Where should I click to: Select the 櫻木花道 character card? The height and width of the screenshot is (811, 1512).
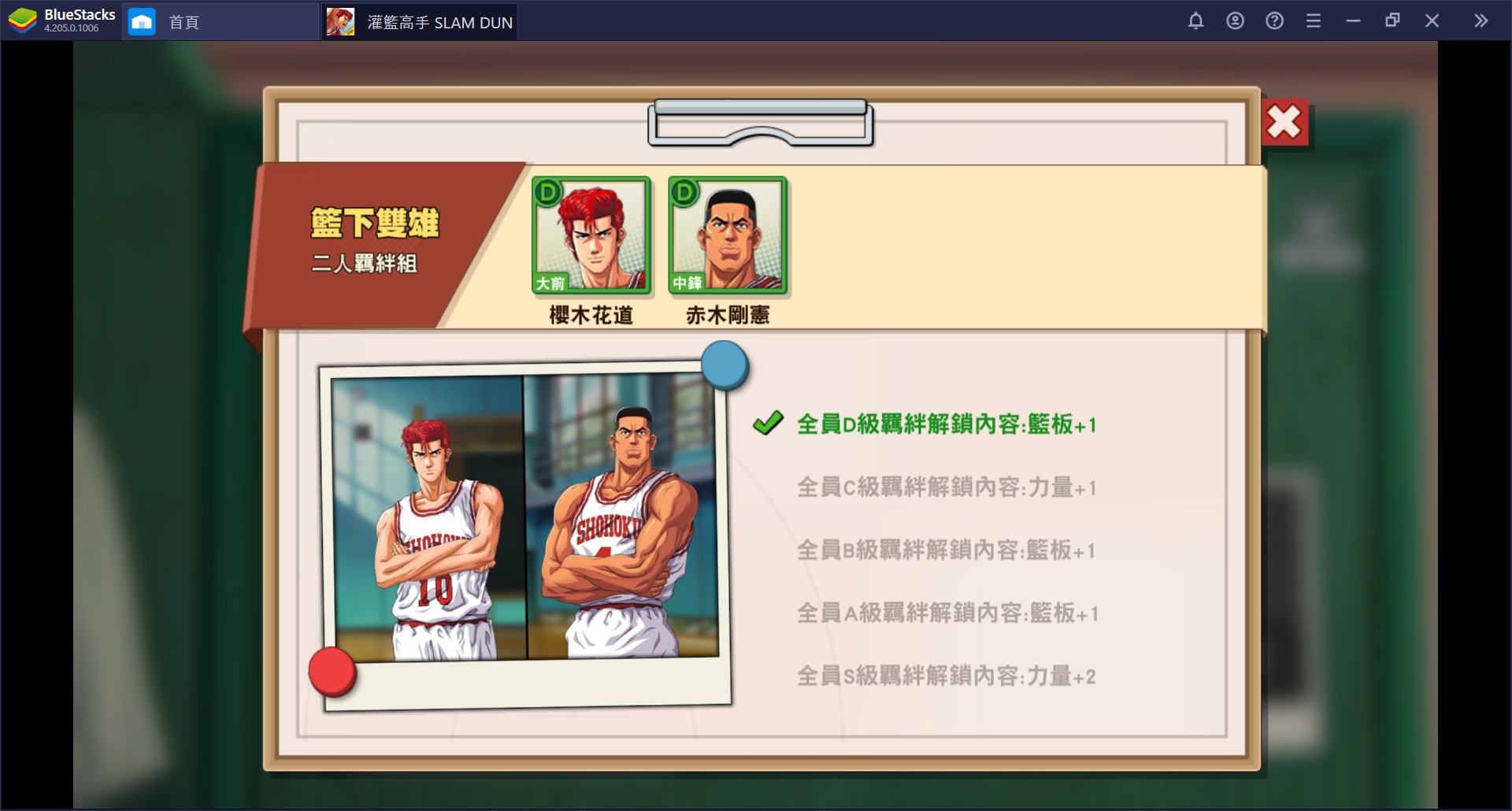pos(591,235)
